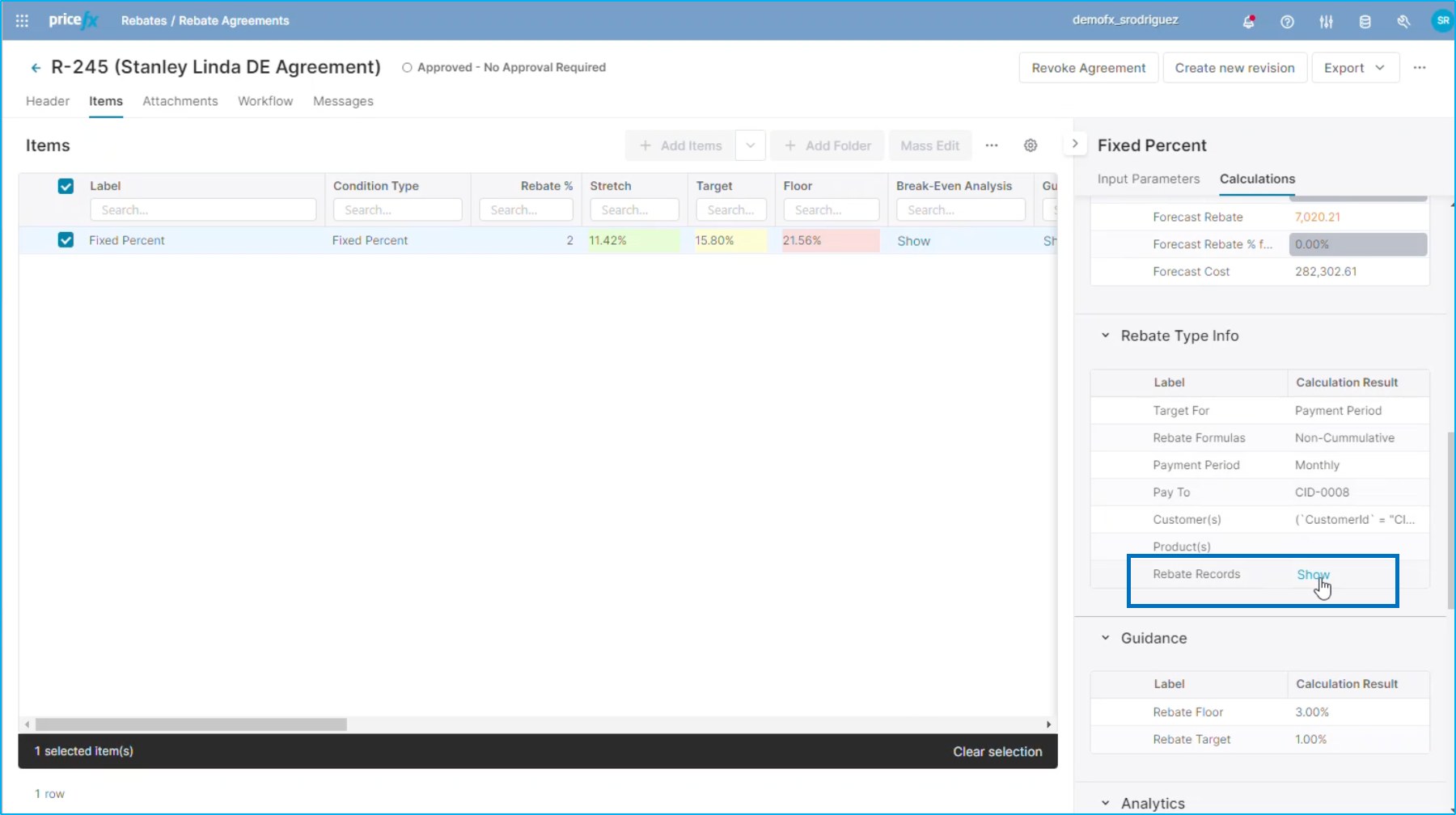The height and width of the screenshot is (815, 1456).
Task: Open the configuration sliders icon in header
Action: (x=1326, y=22)
